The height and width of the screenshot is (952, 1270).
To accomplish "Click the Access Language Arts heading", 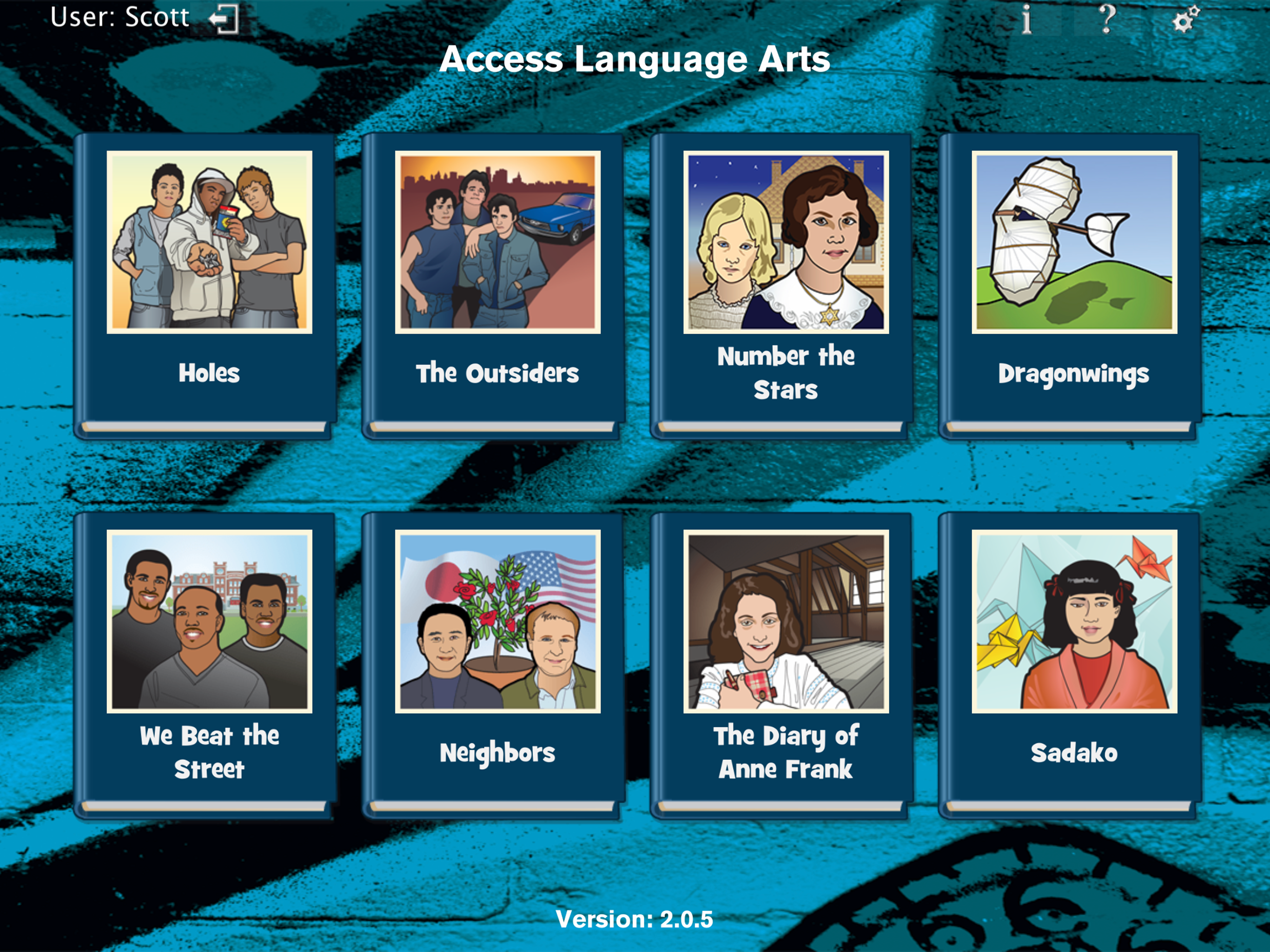I will pyautogui.click(x=635, y=59).
